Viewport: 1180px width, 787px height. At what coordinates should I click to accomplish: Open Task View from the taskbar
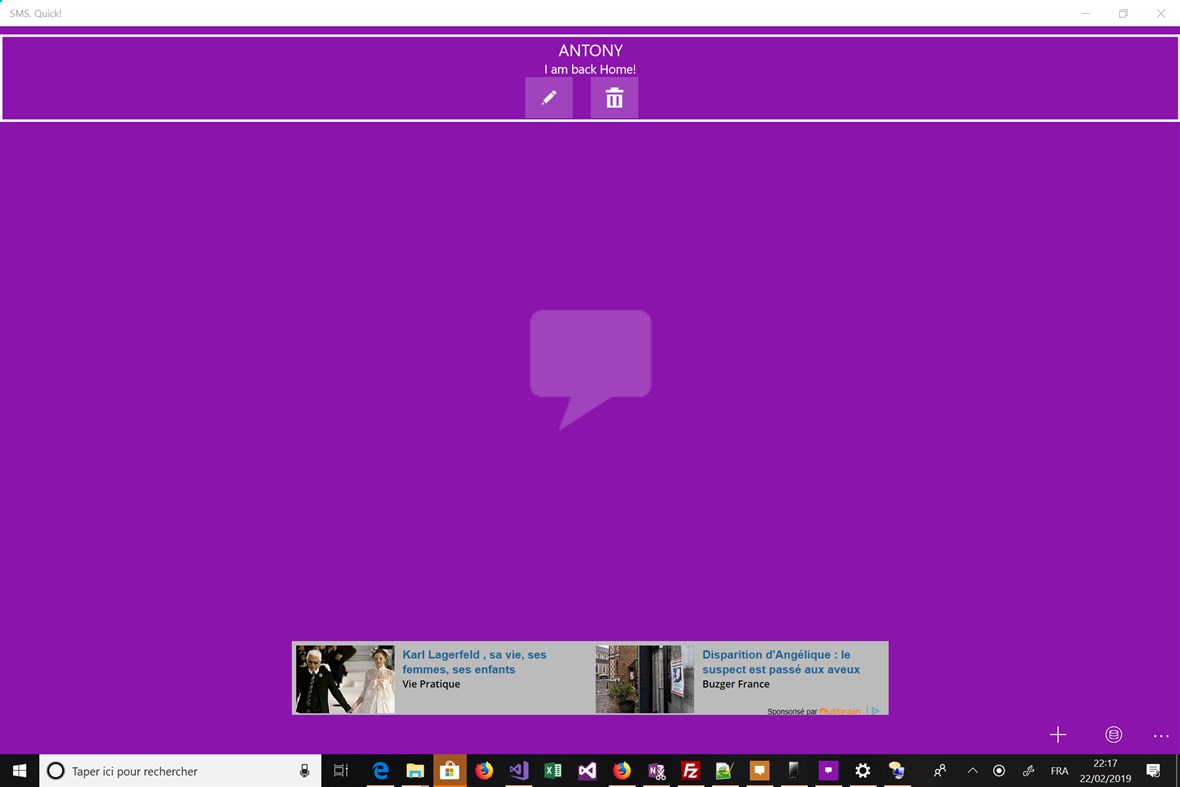pyautogui.click(x=340, y=771)
